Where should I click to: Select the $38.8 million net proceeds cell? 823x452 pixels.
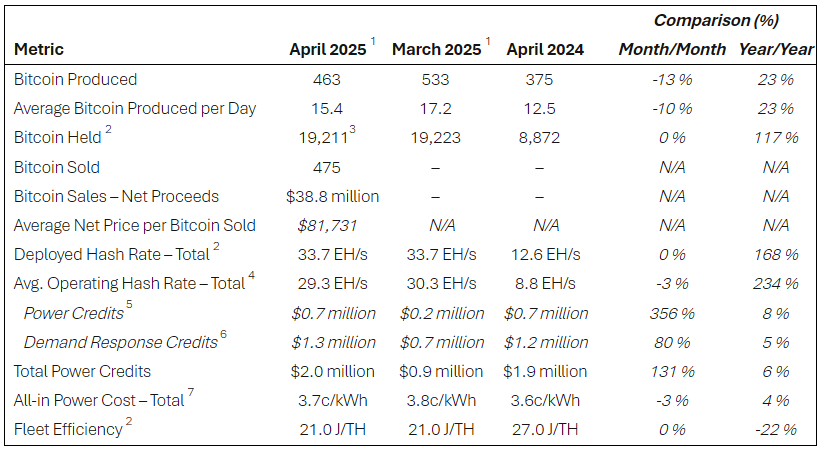333,196
